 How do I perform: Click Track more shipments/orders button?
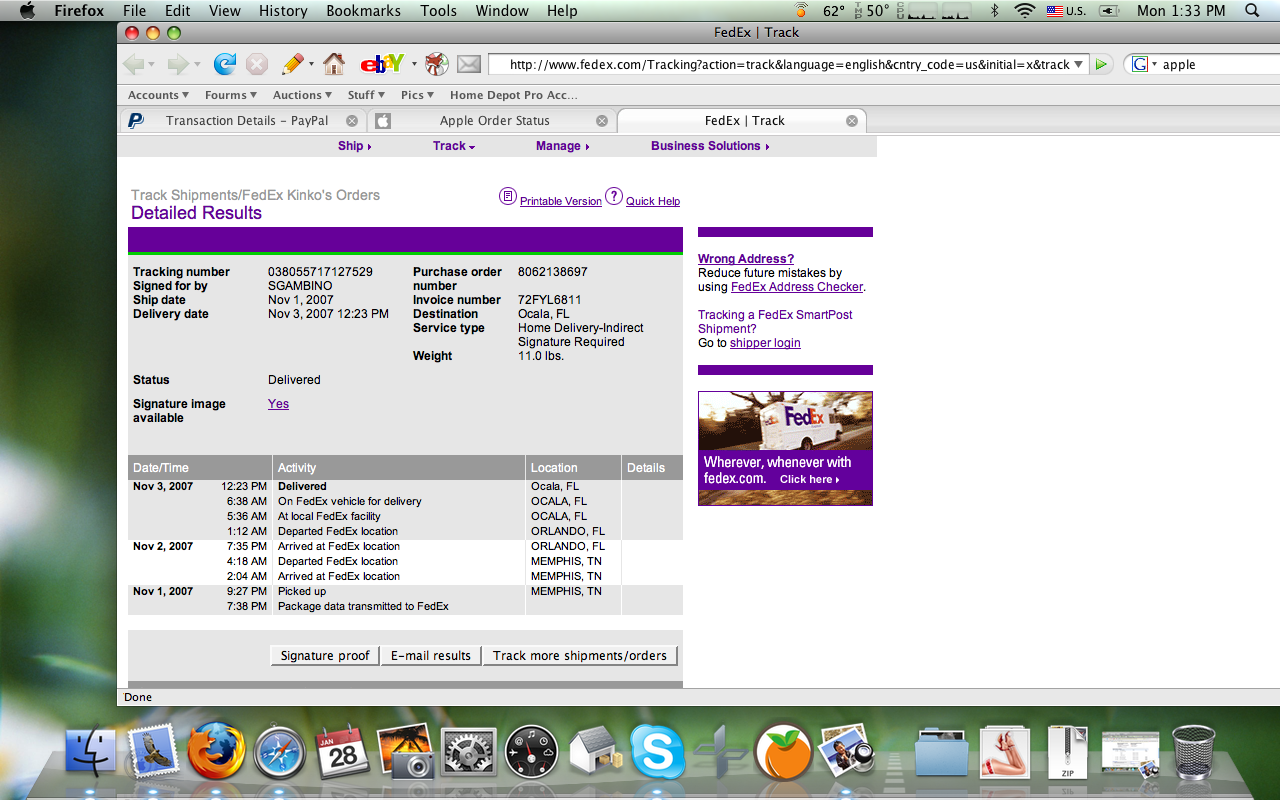580,656
